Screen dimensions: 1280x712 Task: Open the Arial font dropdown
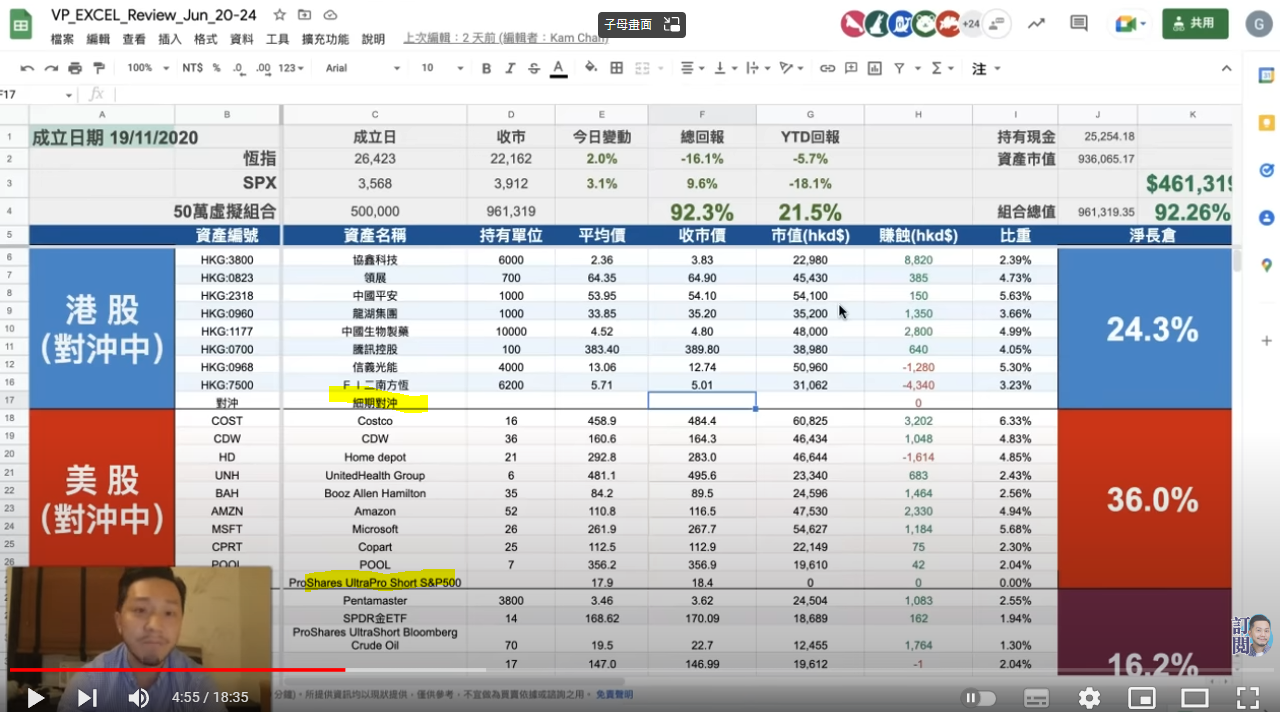[x=362, y=68]
